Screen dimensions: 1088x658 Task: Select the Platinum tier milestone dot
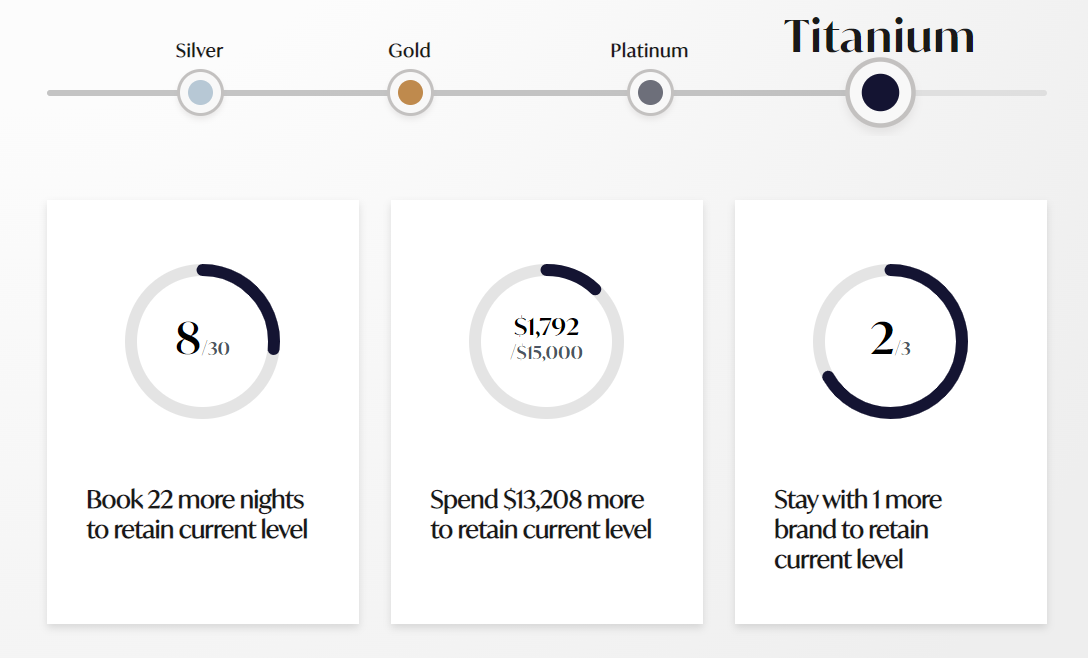(x=650, y=93)
